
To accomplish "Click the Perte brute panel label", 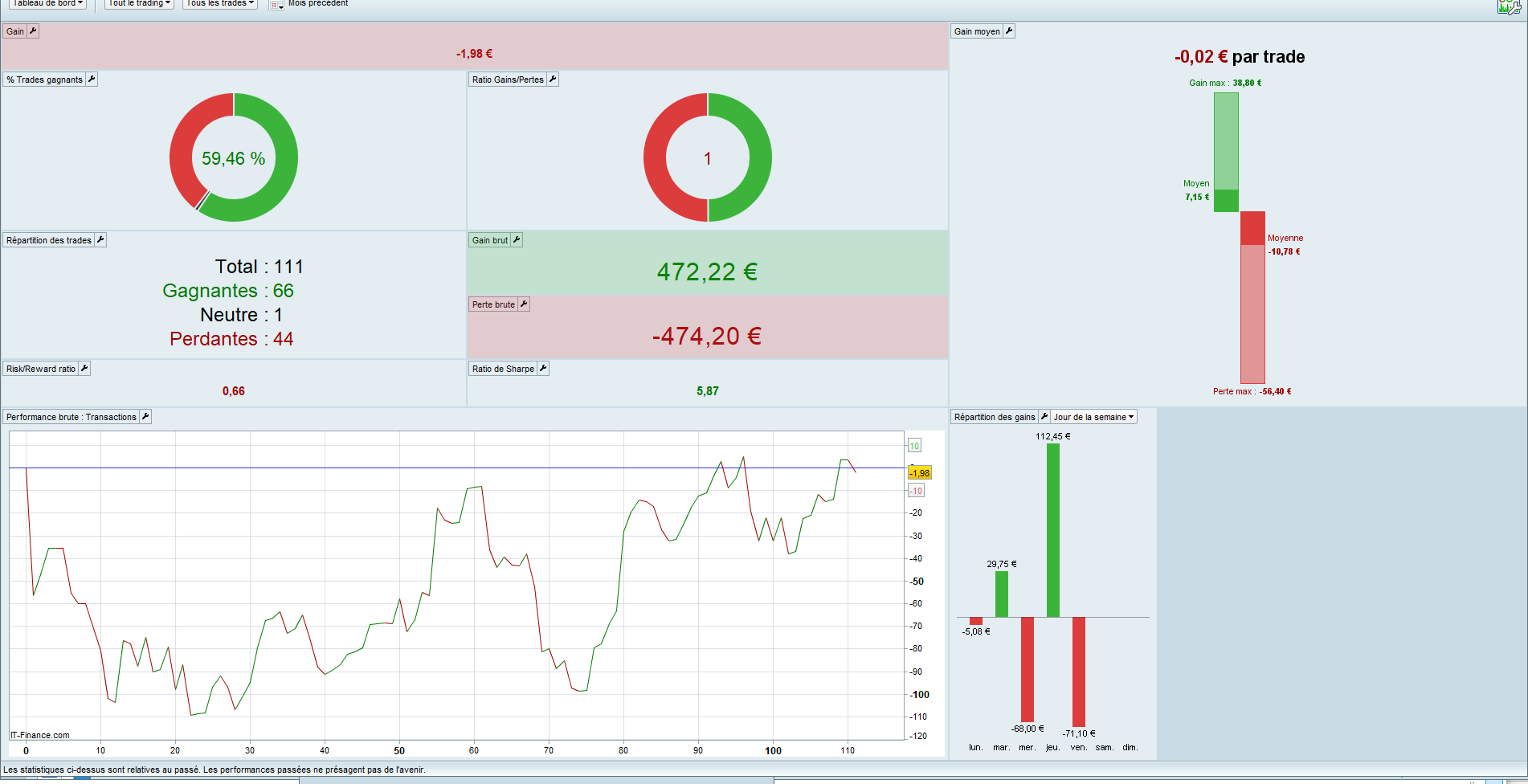I will click(493, 304).
